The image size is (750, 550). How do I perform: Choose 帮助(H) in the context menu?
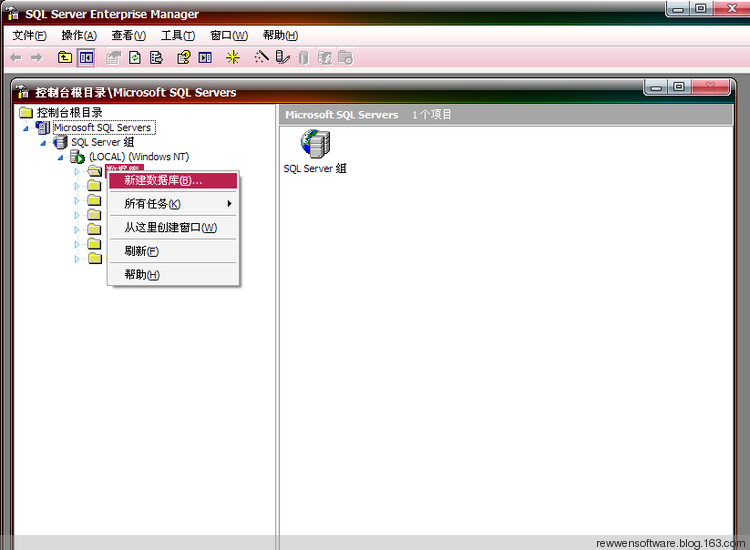pyautogui.click(x=173, y=274)
